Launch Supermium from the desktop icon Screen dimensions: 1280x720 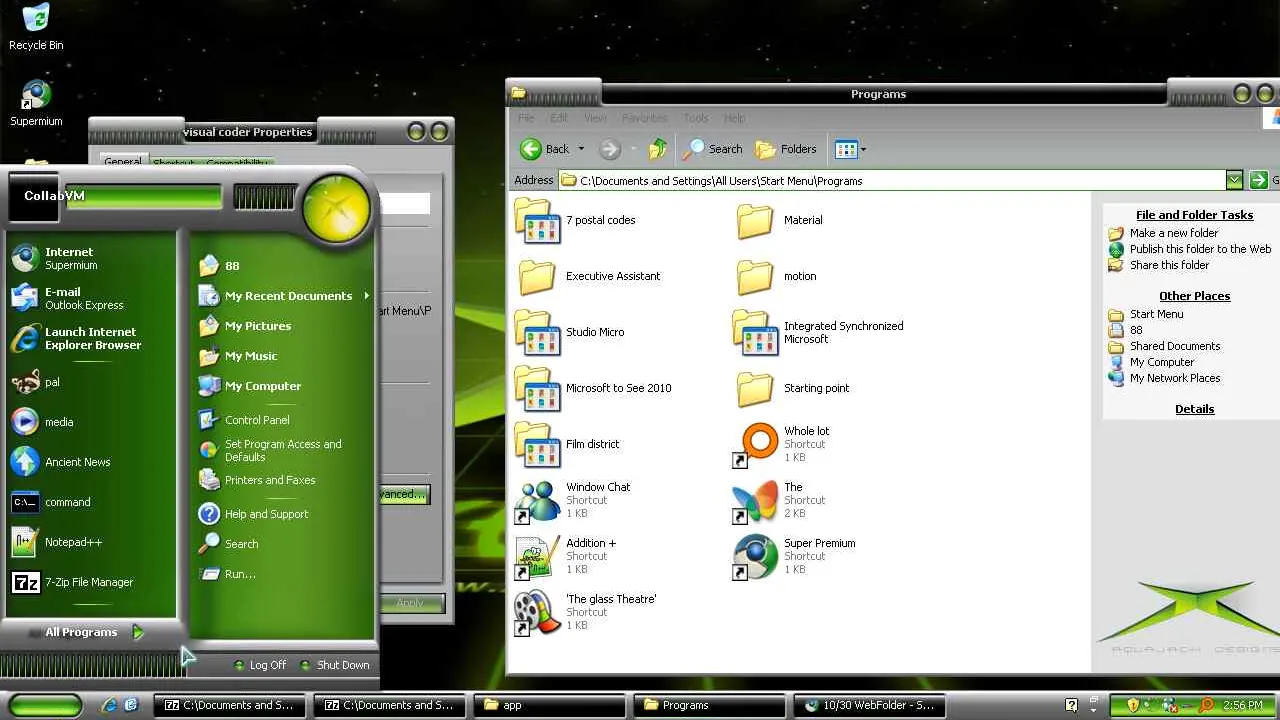click(x=36, y=104)
